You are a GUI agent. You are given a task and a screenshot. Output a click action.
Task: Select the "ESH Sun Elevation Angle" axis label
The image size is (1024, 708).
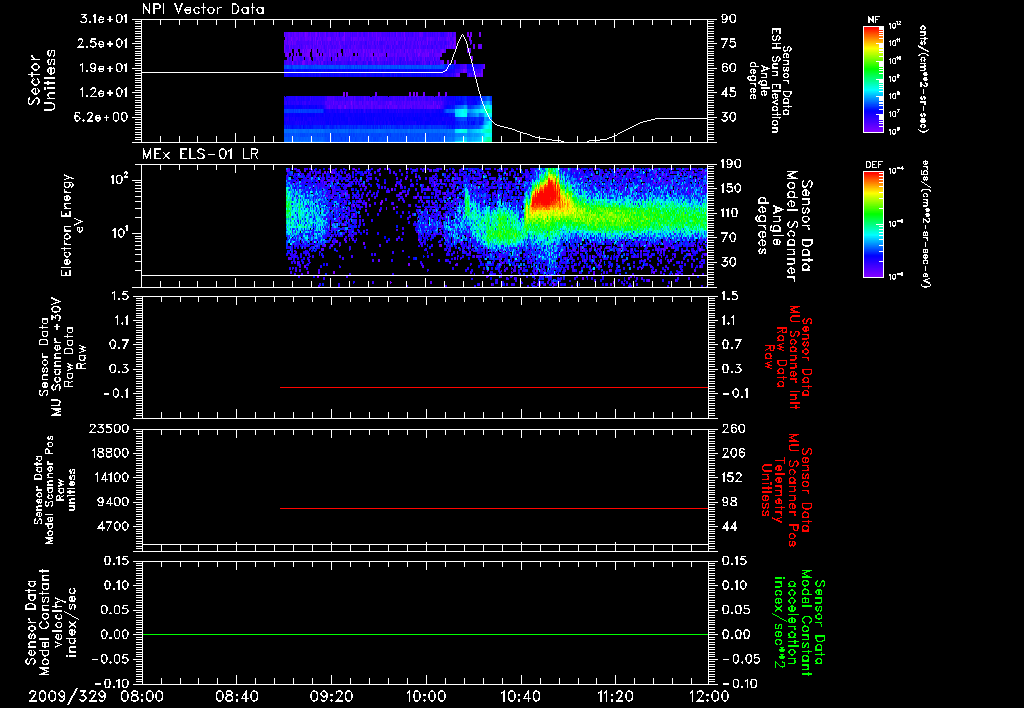[769, 80]
